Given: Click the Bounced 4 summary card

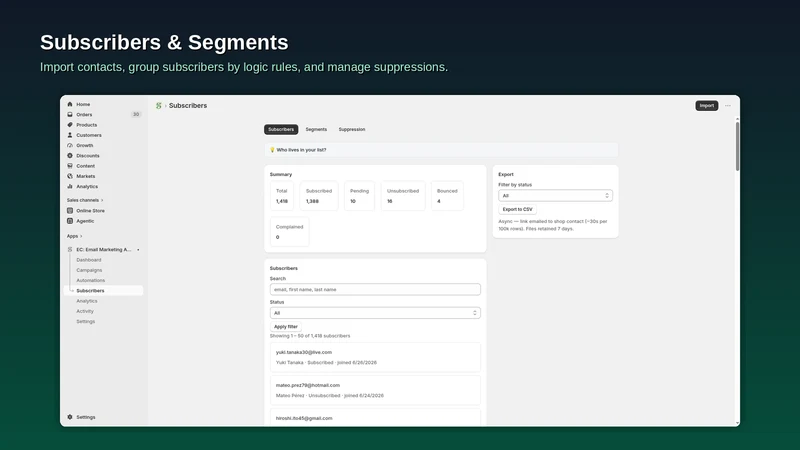Looking at the screenshot, I should point(447,196).
